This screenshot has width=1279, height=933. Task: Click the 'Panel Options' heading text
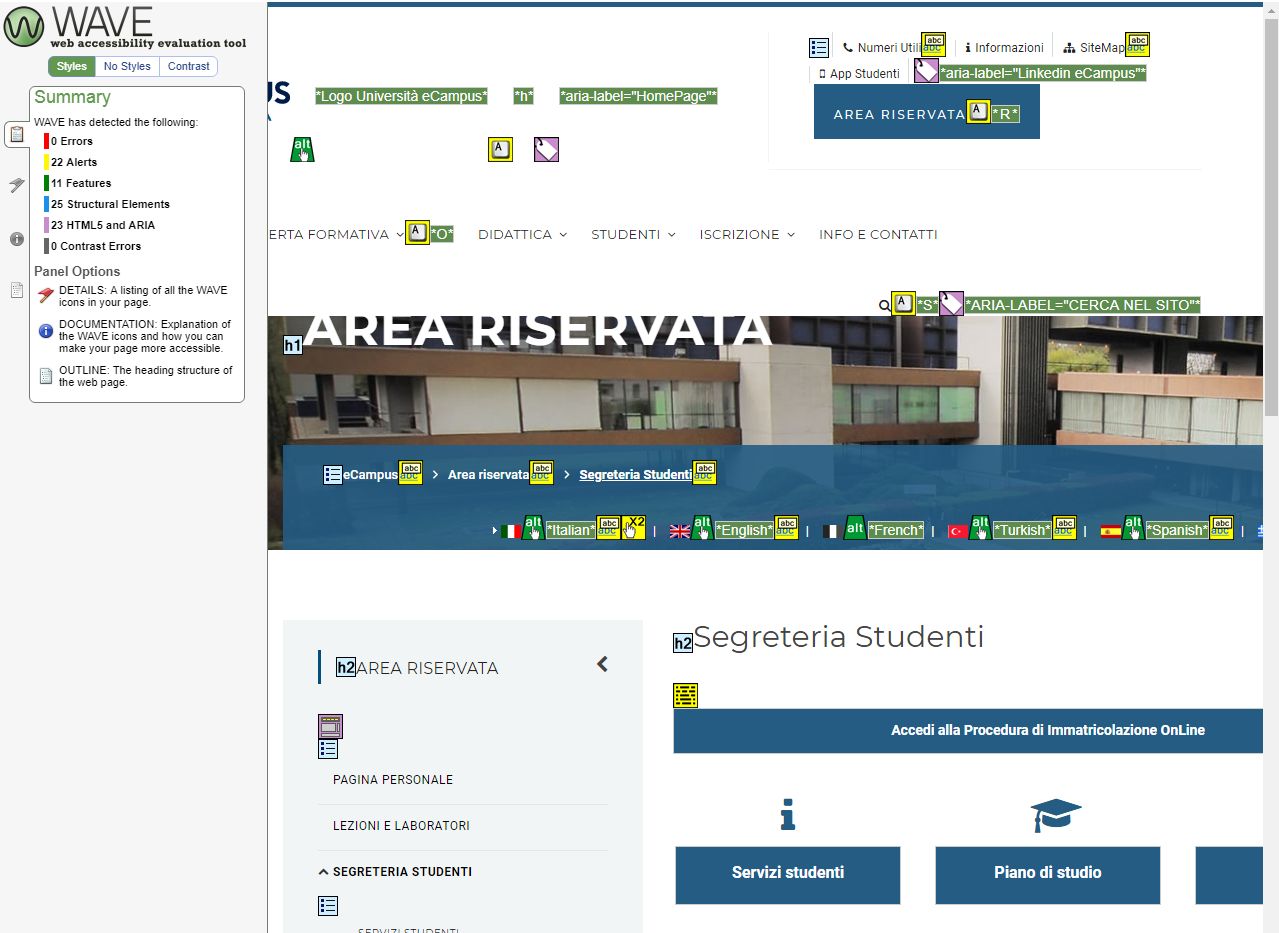coord(77,271)
